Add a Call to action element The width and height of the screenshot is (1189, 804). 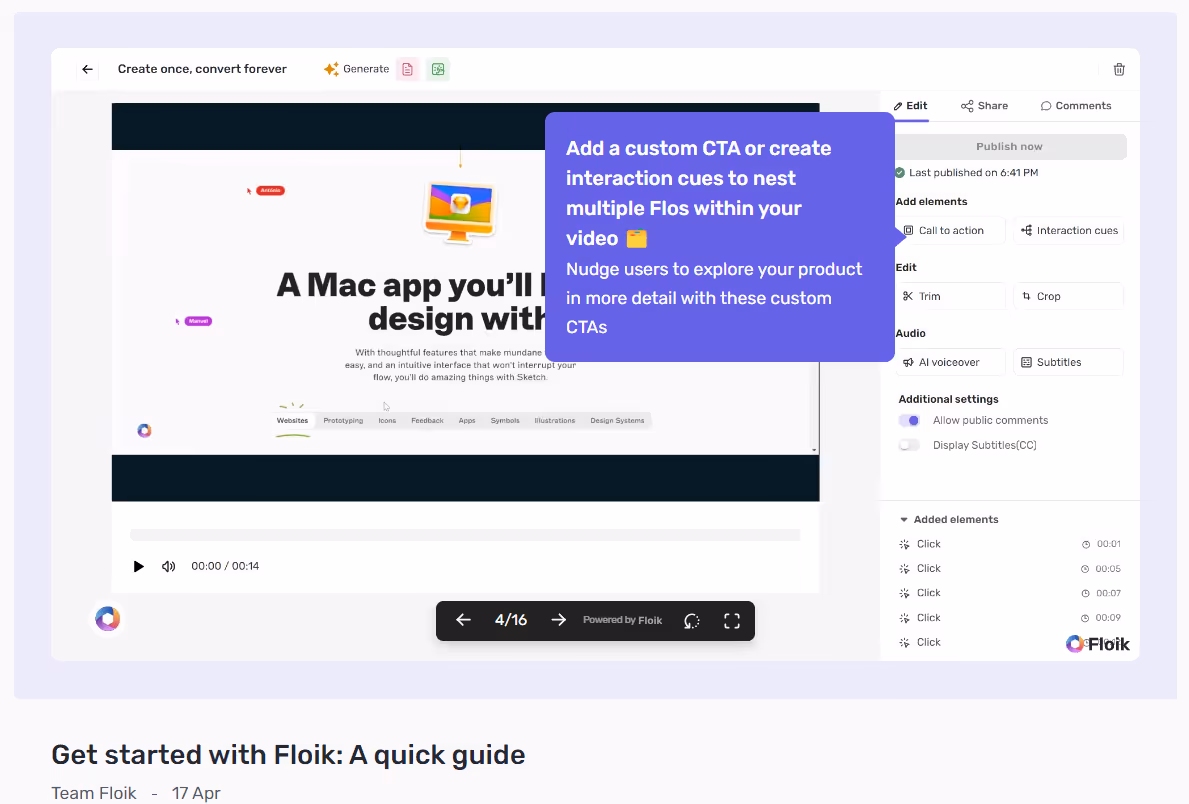949,230
